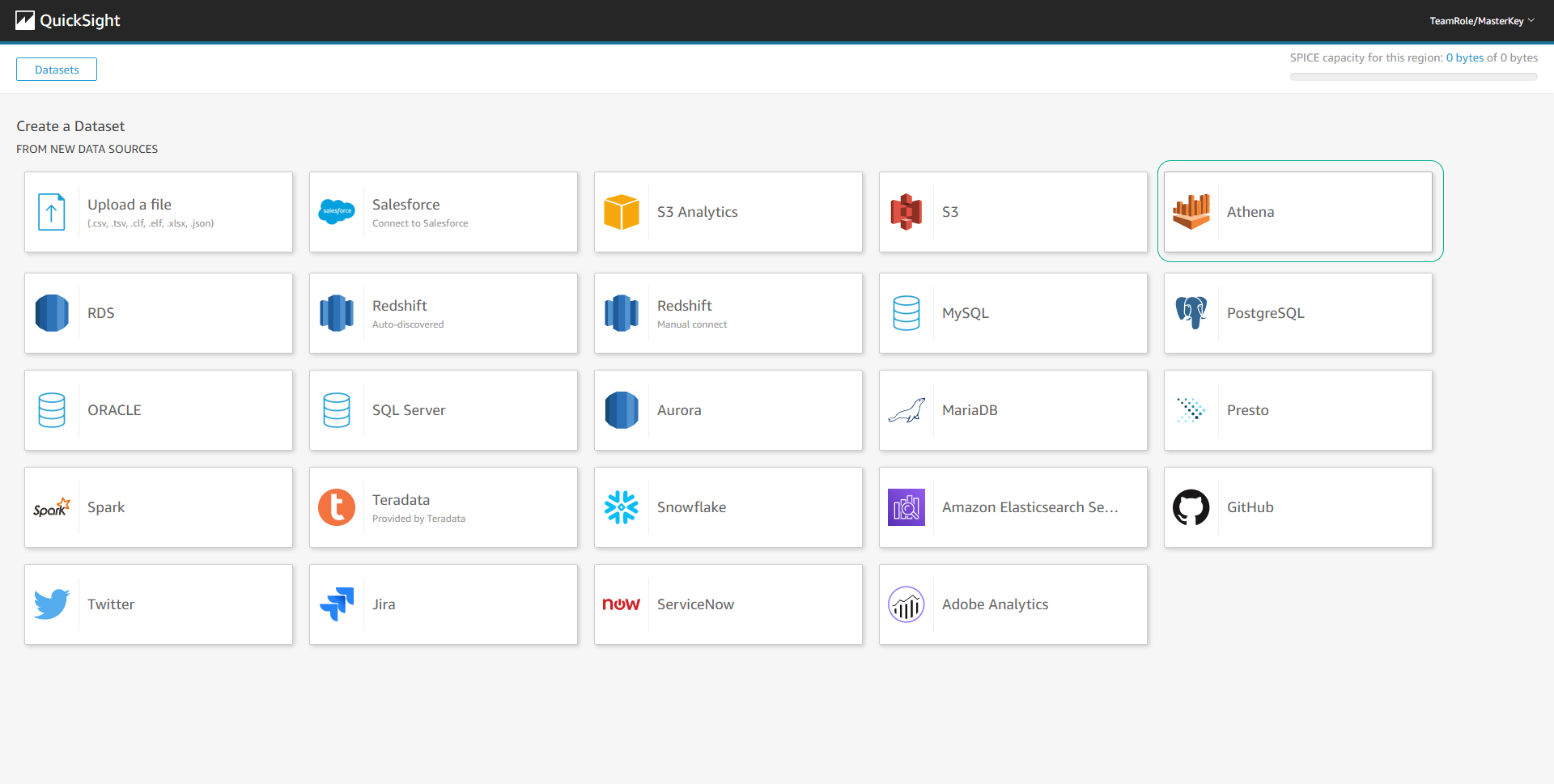Click the Redshift Manual connect icon
This screenshot has height=784, width=1554.
(622, 313)
